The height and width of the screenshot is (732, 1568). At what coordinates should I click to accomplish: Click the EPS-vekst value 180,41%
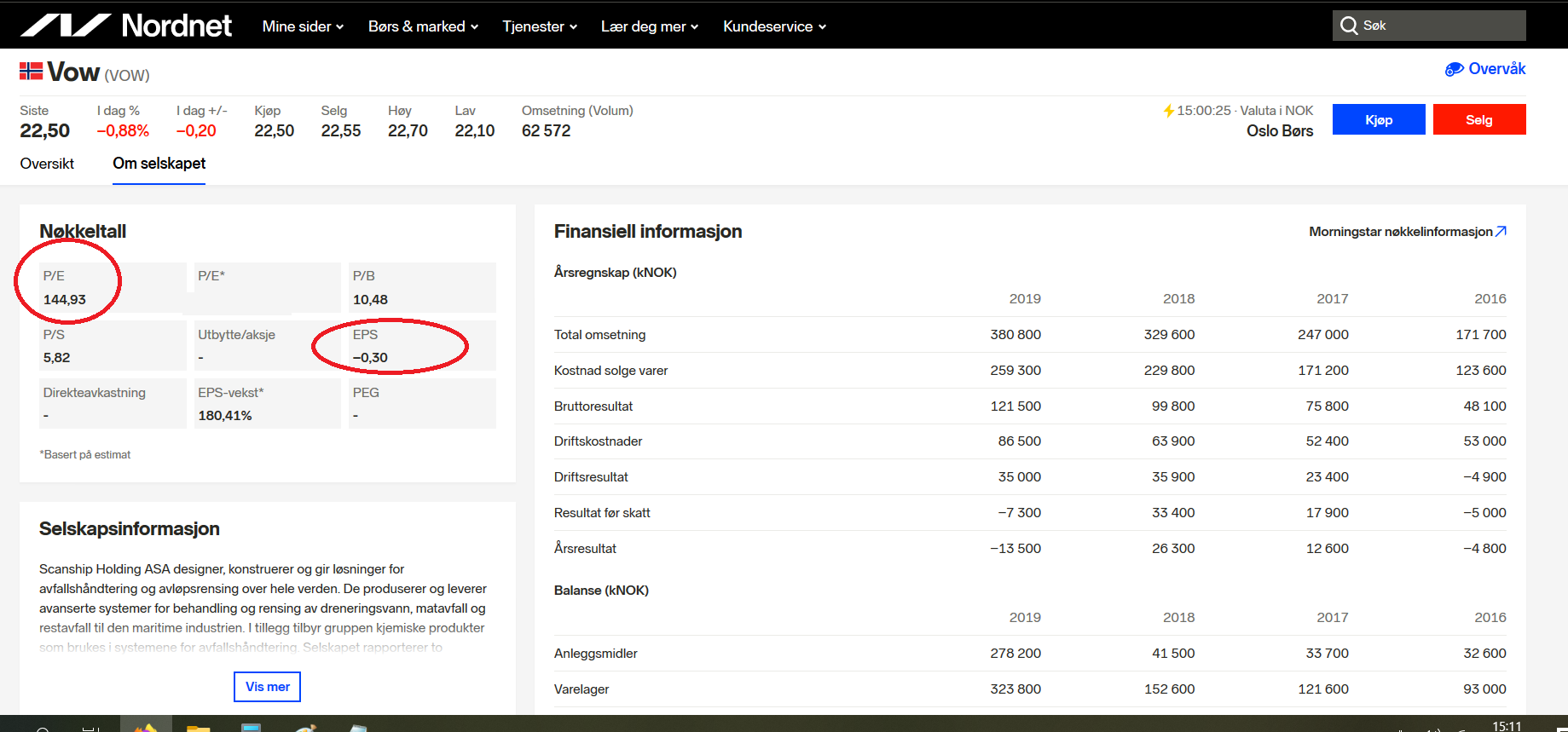click(x=225, y=416)
